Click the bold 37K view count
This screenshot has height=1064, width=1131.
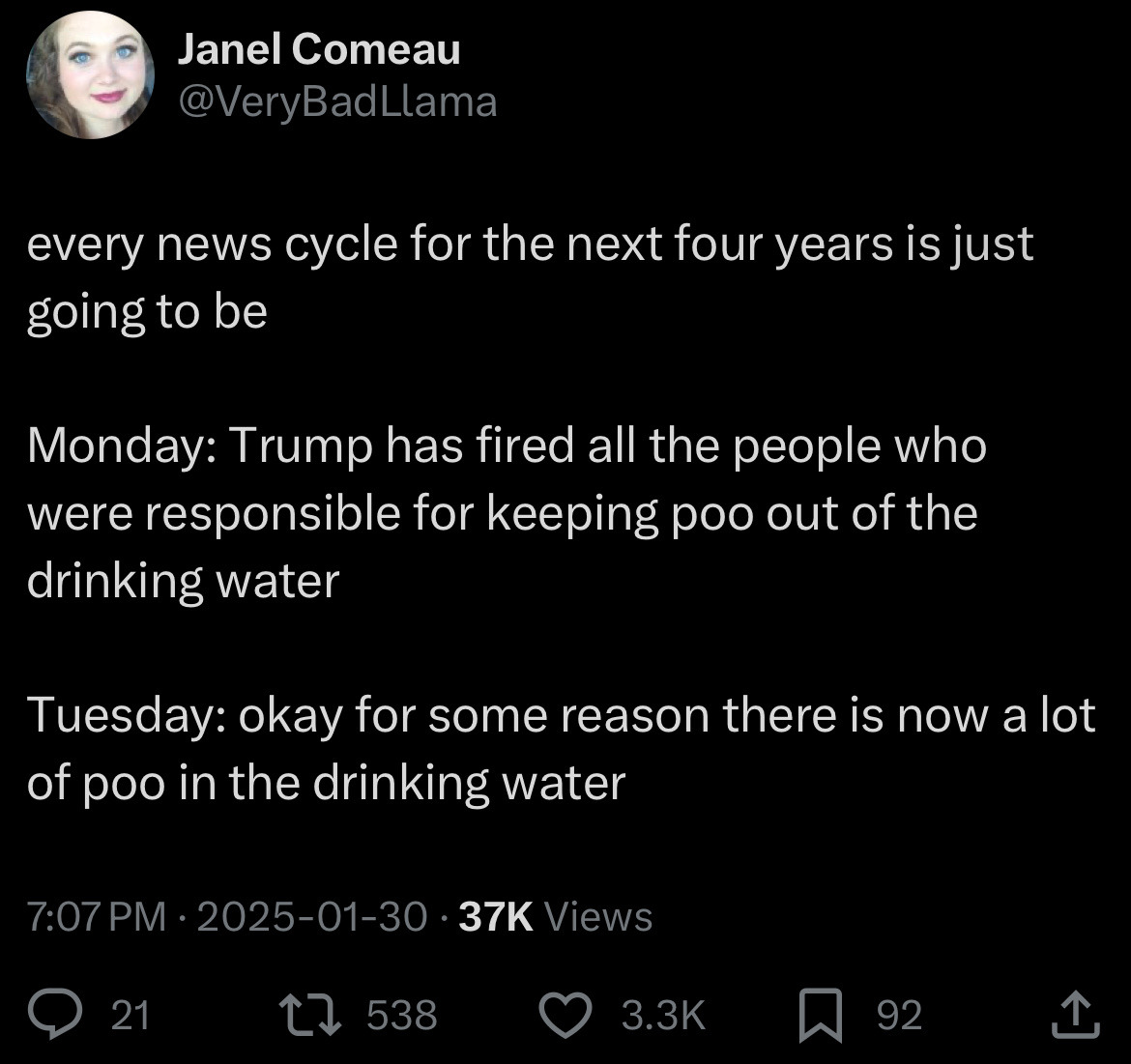coord(496,915)
